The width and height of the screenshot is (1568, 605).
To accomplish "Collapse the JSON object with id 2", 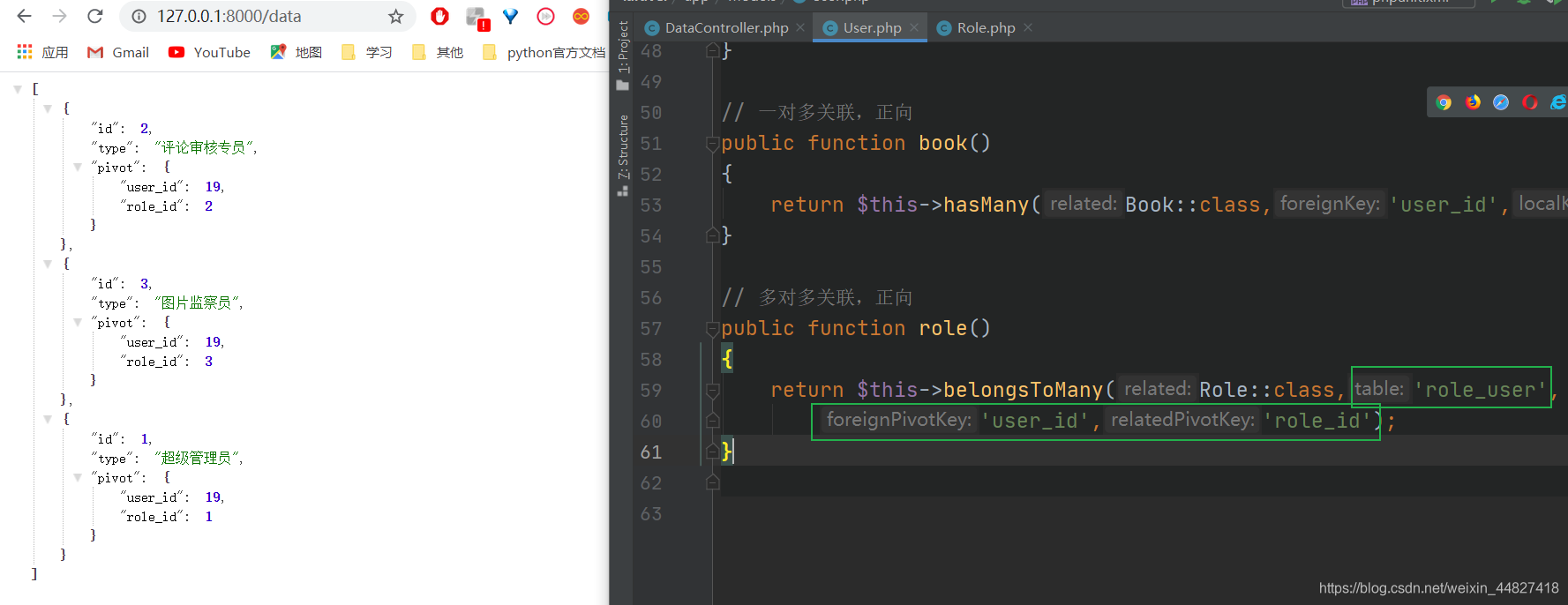I will pyautogui.click(x=48, y=108).
